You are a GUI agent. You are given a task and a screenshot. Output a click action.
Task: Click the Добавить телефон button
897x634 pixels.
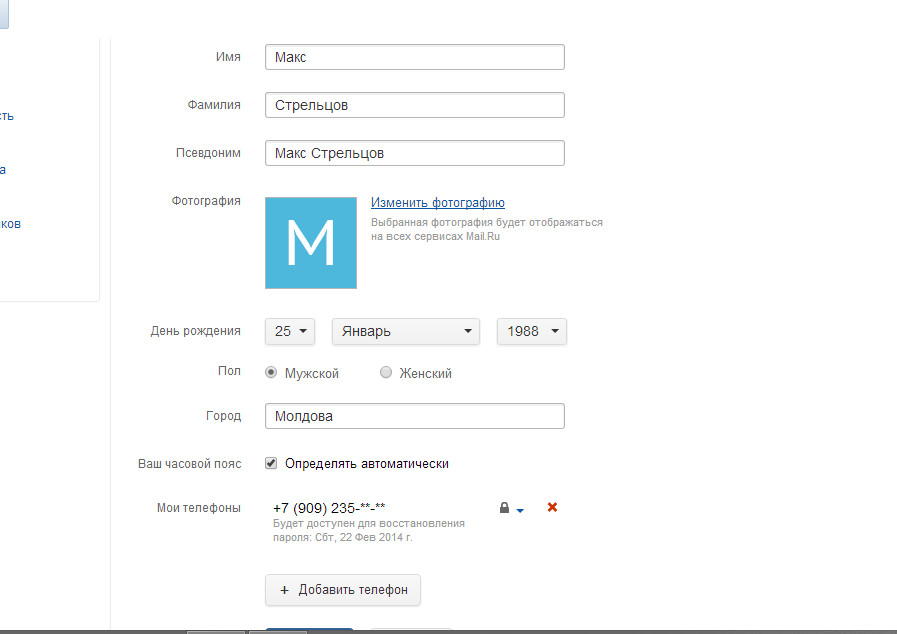point(343,590)
